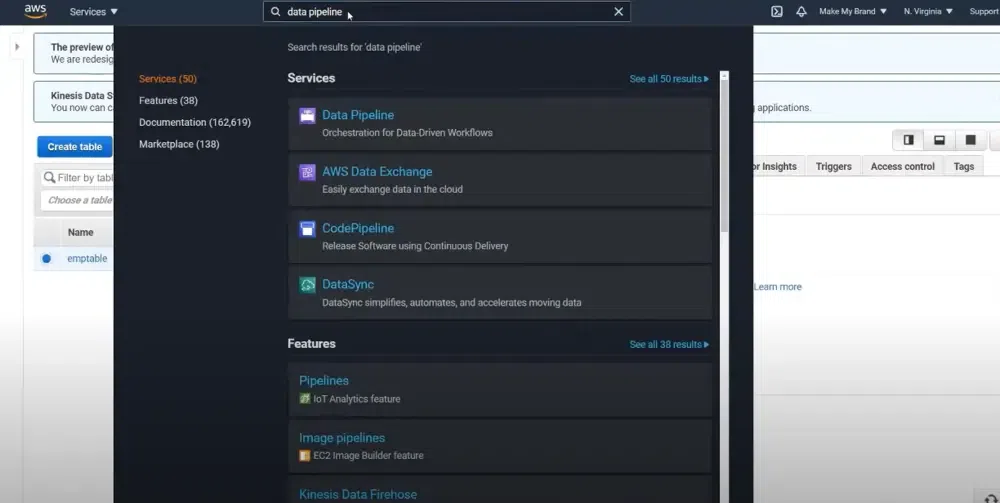
Task: Switch to split side panel view icon
Action: [908, 140]
